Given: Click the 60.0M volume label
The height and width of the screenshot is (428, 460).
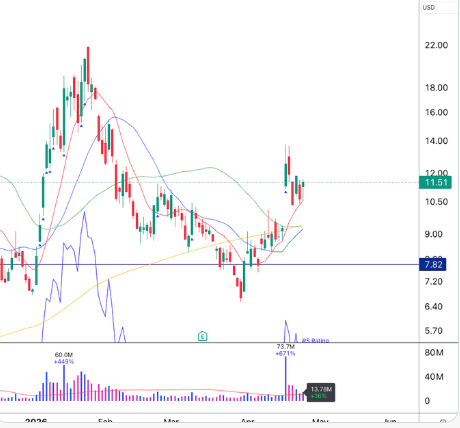Looking at the screenshot, I should (64, 355).
